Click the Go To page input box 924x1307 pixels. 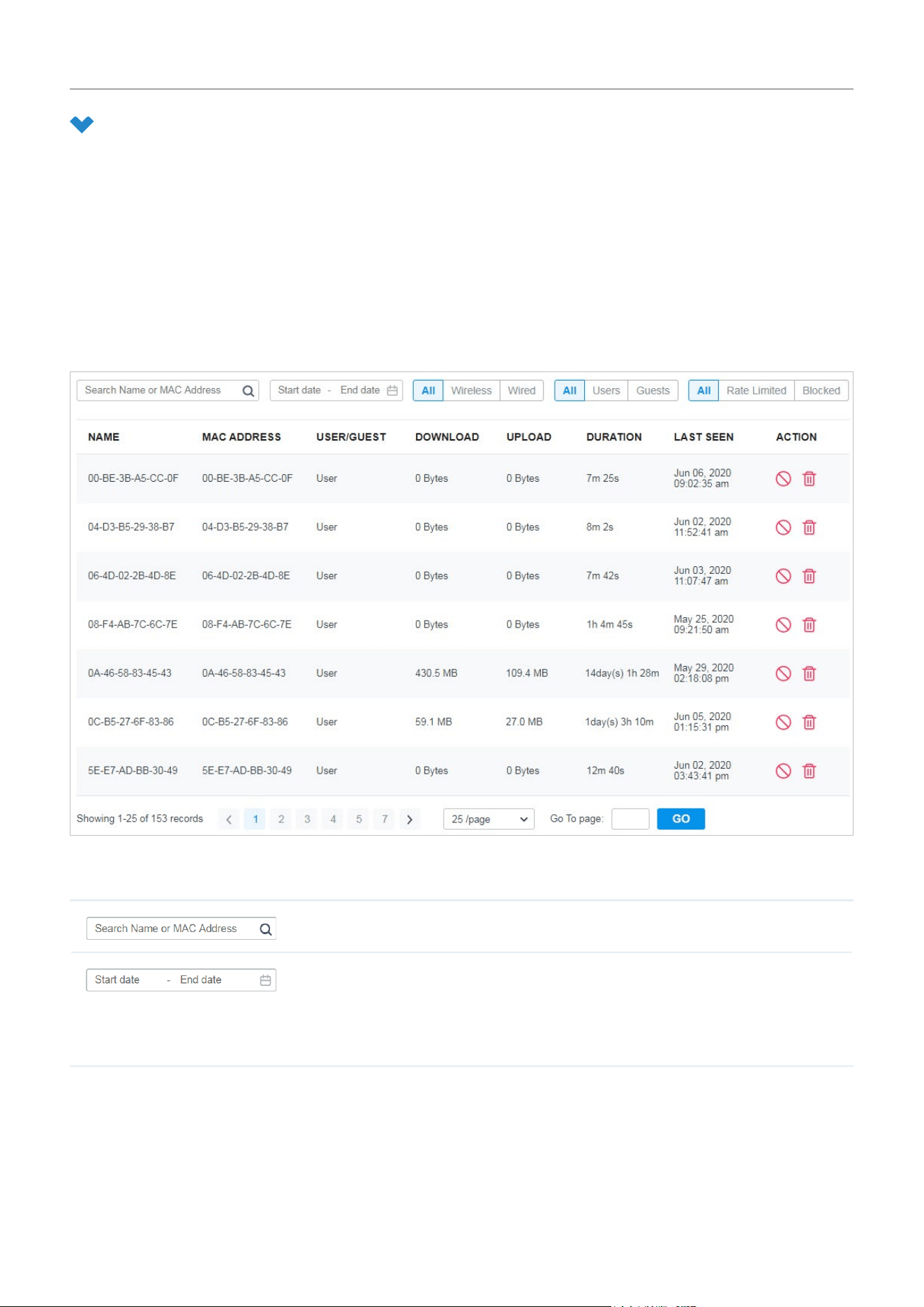[x=630, y=819]
